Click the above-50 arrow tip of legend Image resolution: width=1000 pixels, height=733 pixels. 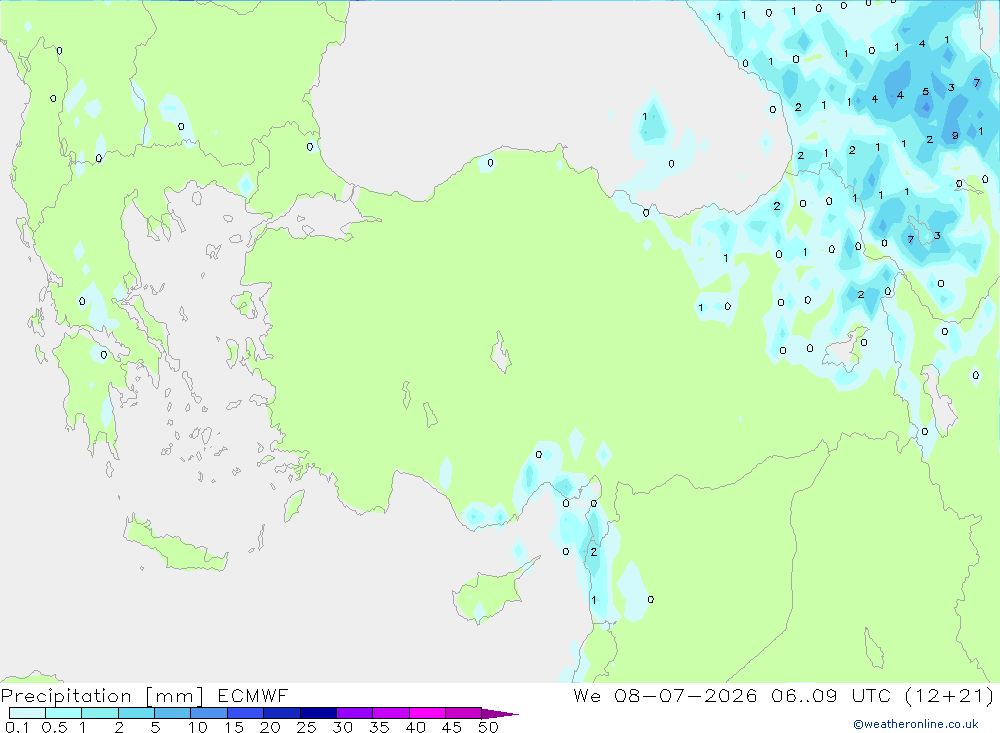pyautogui.click(x=500, y=713)
